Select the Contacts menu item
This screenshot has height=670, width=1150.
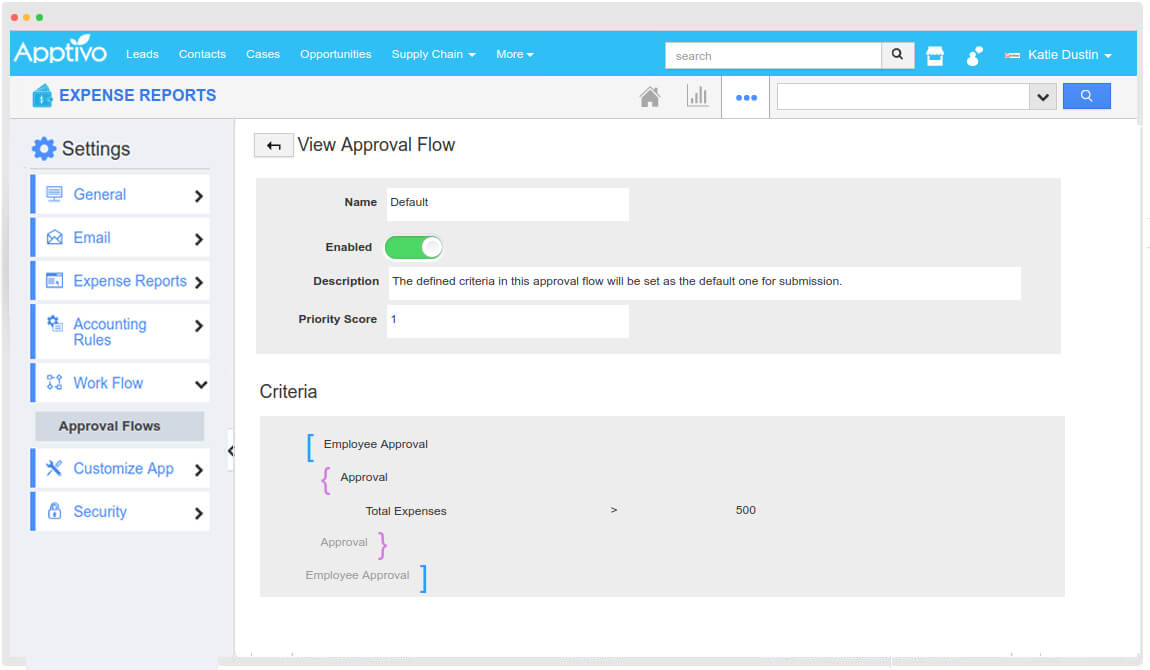point(202,54)
